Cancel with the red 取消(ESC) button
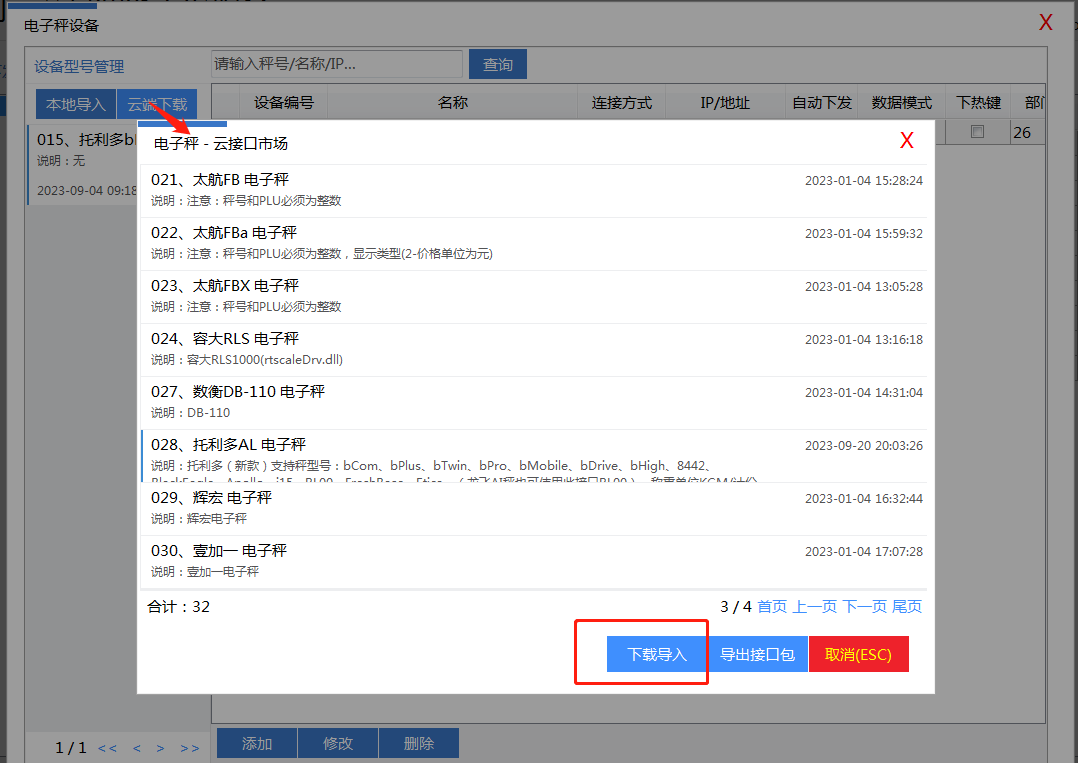Image resolution: width=1078 pixels, height=763 pixels. coord(858,655)
